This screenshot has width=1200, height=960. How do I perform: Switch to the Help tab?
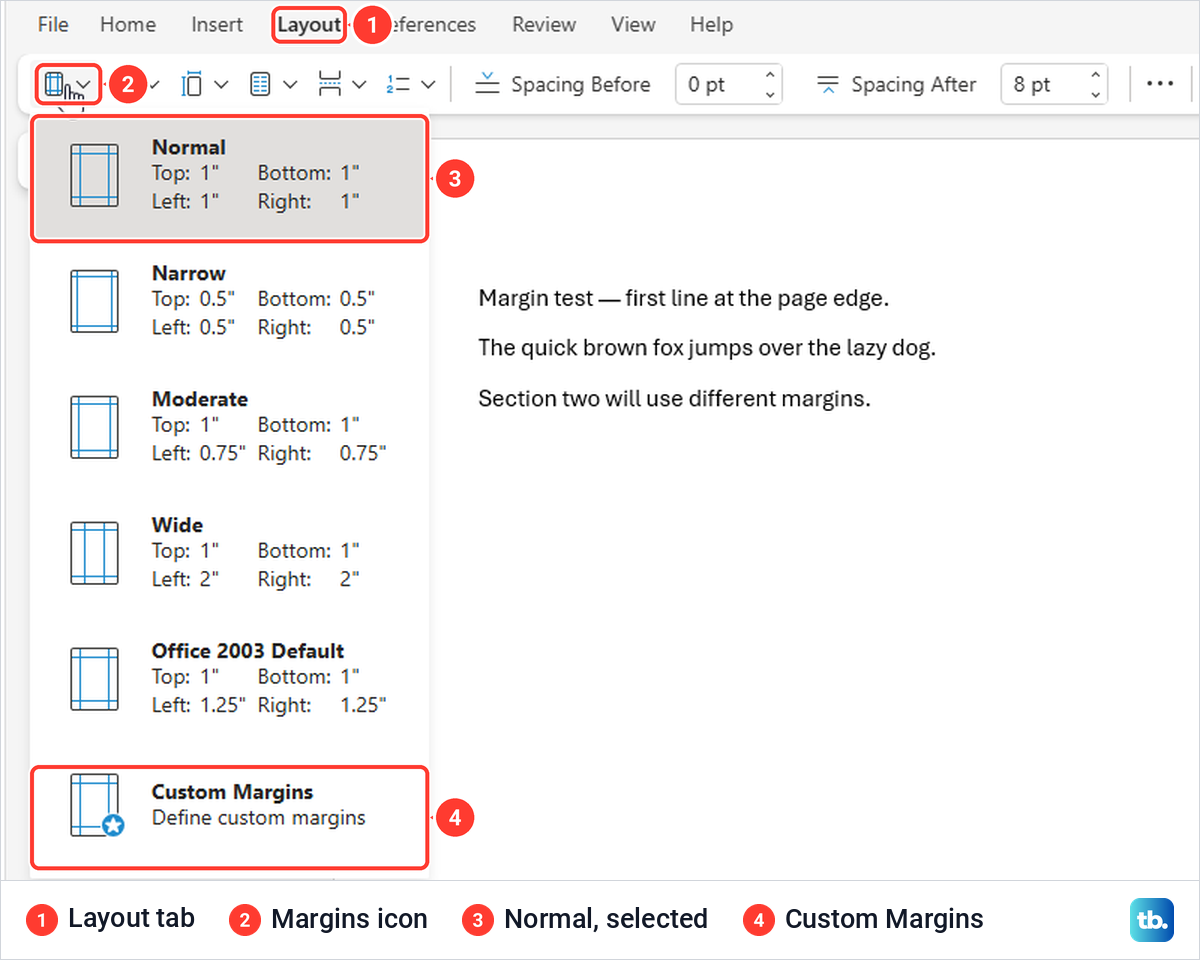711,24
